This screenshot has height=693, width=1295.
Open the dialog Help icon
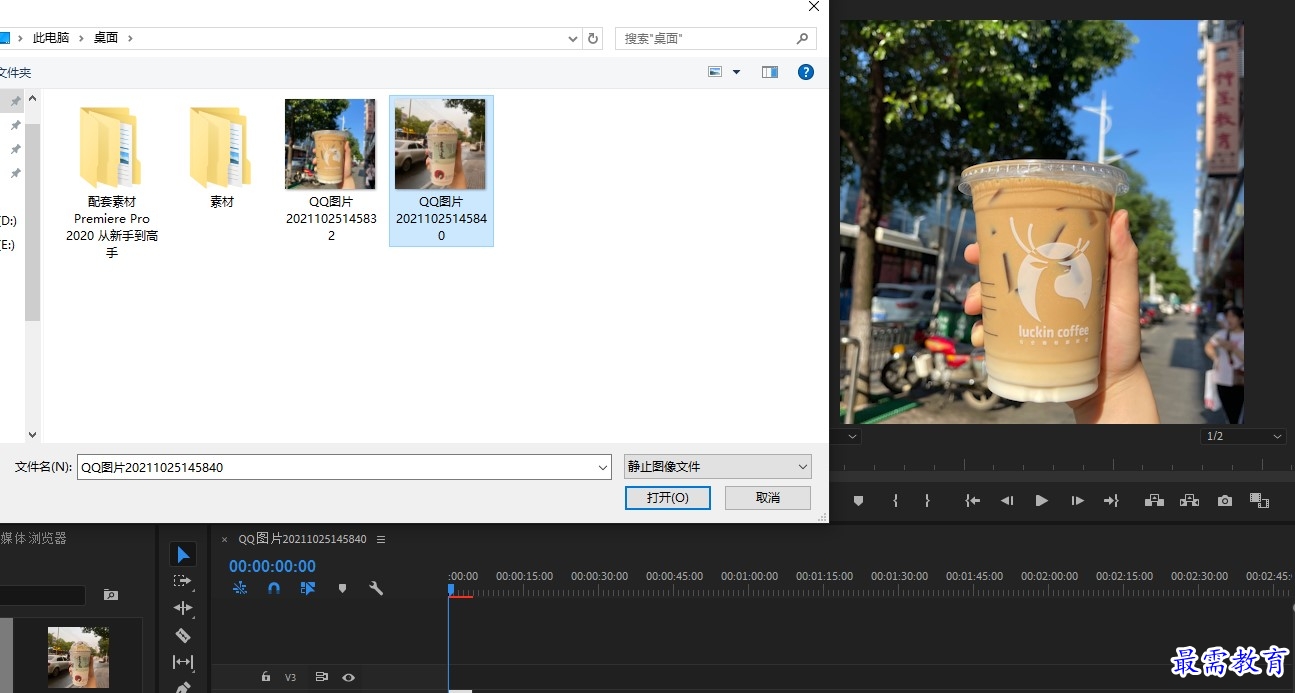pyautogui.click(x=806, y=72)
